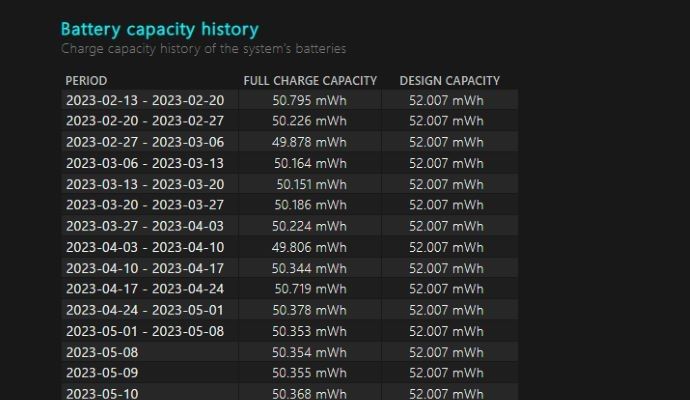Select the 50.795 mWh full charge value
Screen dimensions: 690x400
tap(309, 100)
